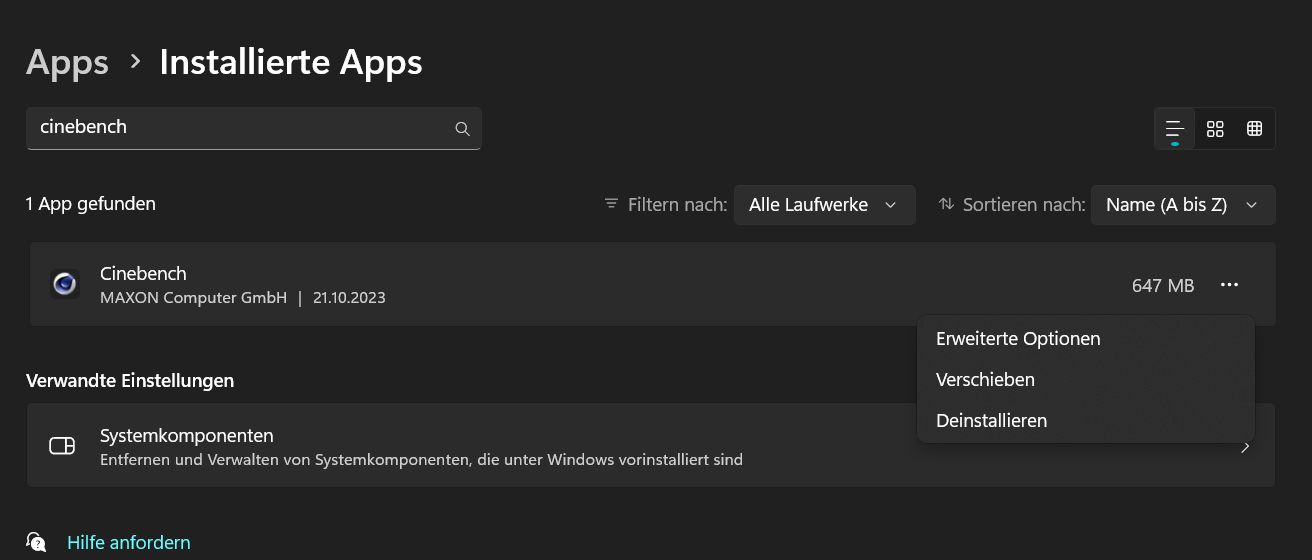Image resolution: width=1312 pixels, height=560 pixels.
Task: Click the sort arrows icon beside Sortieren nach
Action: tap(946, 204)
